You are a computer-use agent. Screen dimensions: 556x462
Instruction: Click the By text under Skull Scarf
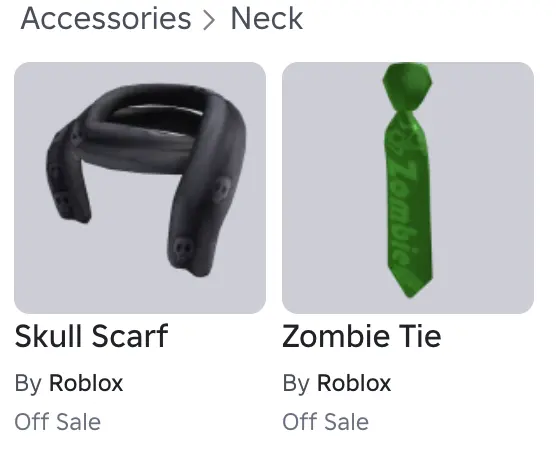pos(28,384)
